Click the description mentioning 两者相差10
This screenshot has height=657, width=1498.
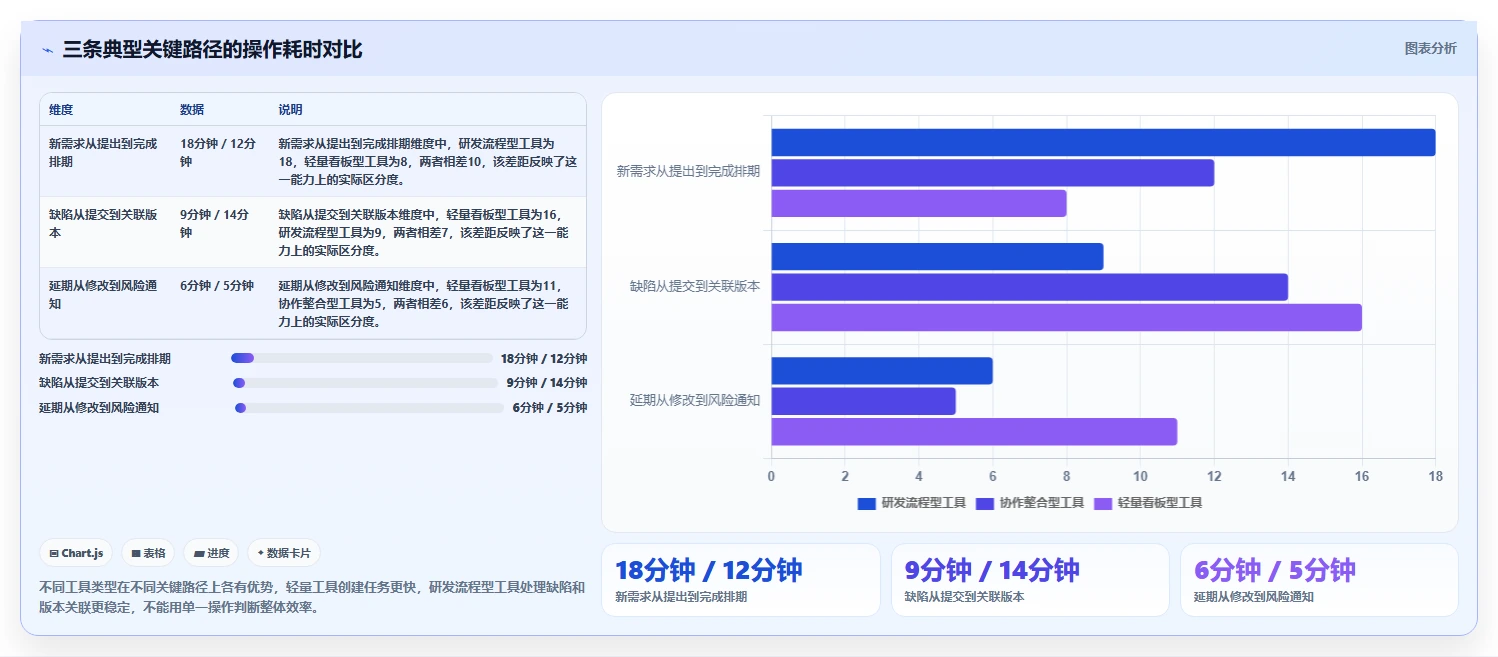pos(427,162)
